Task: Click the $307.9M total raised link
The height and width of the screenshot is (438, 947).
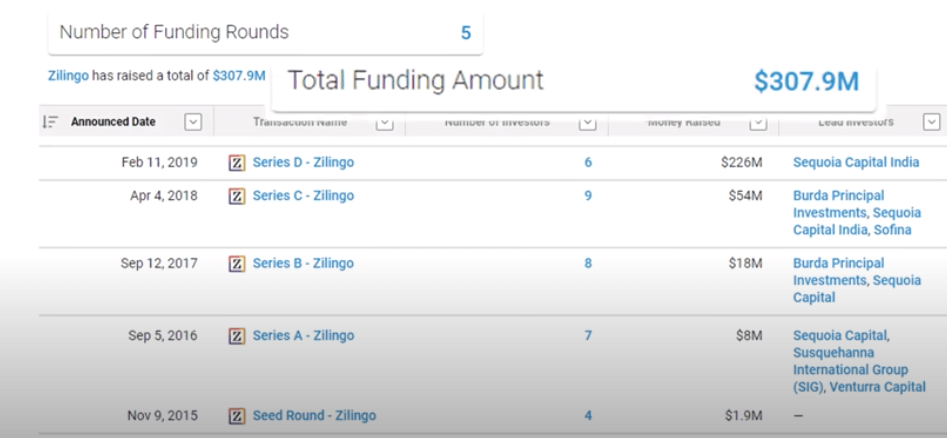Action: coord(239,76)
